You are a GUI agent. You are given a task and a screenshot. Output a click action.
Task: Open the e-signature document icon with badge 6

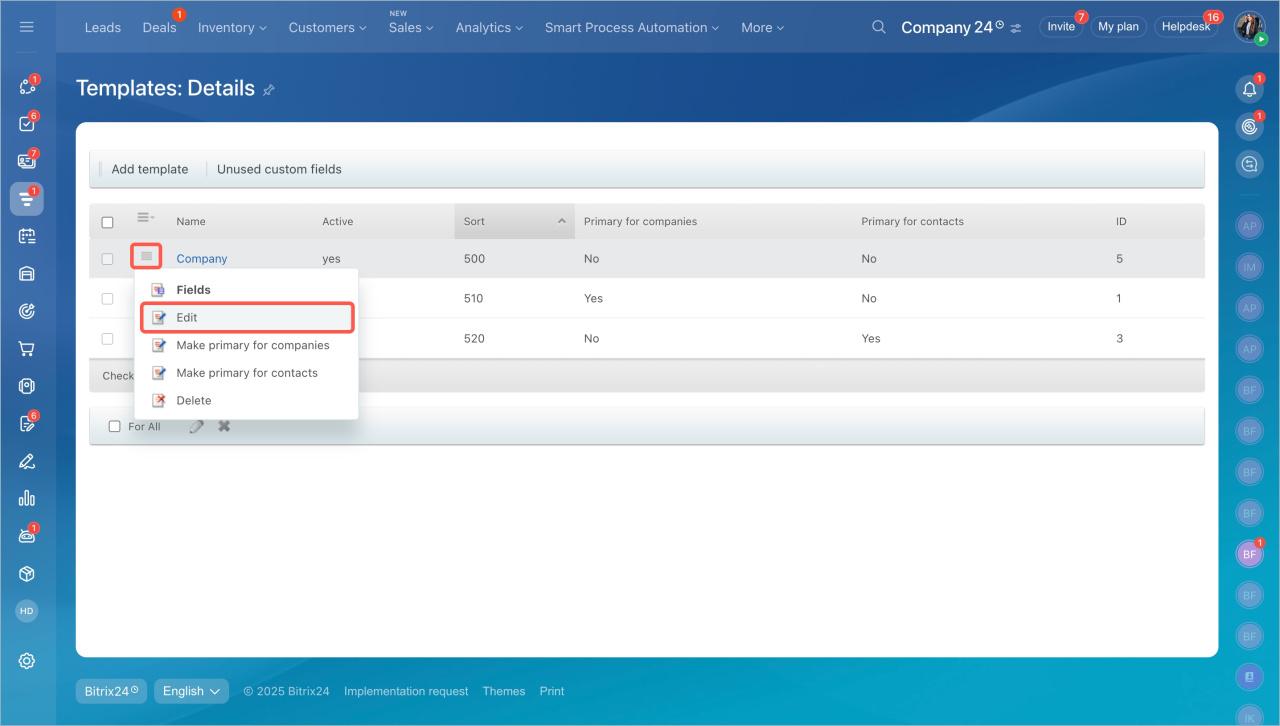[x=27, y=424]
